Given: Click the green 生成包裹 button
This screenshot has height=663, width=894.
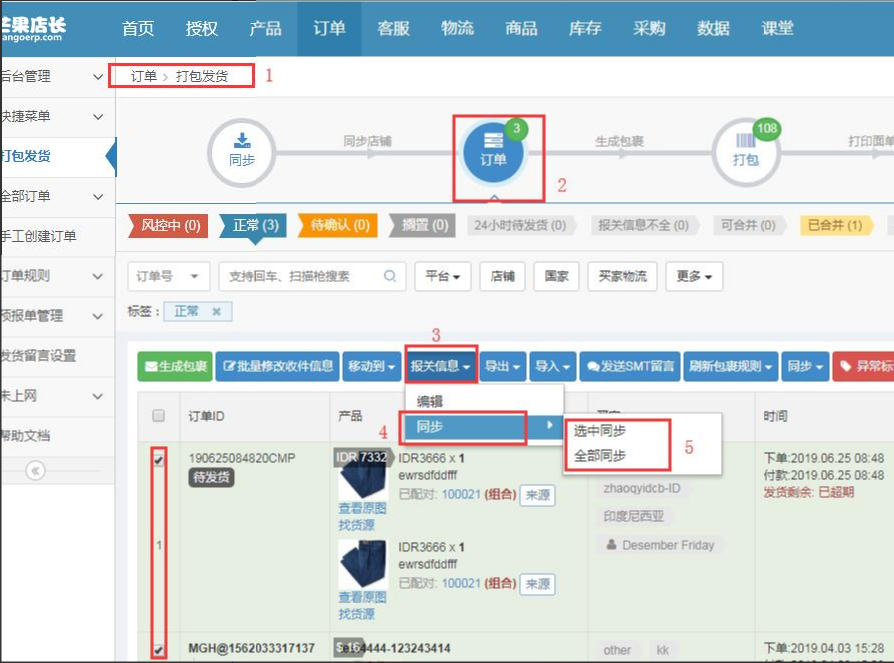Looking at the screenshot, I should click(x=175, y=367).
